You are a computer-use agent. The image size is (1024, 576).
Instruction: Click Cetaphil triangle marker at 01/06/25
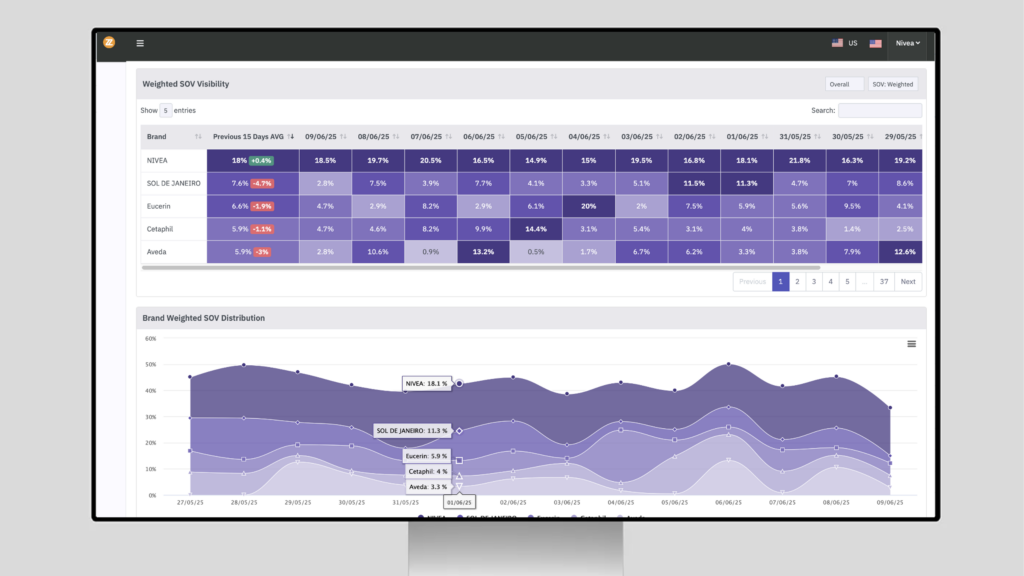coord(459,476)
